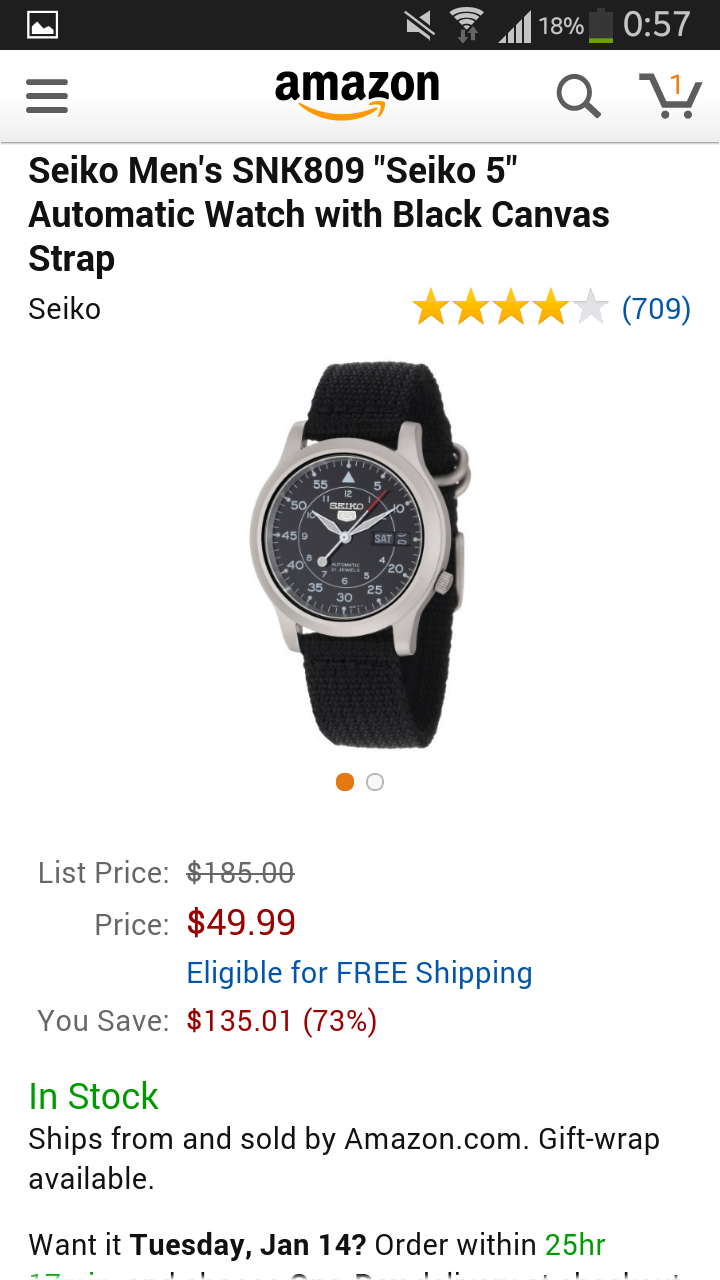The width and height of the screenshot is (720, 1280).
Task: Open the 709 customer reviews link
Action: (x=656, y=309)
